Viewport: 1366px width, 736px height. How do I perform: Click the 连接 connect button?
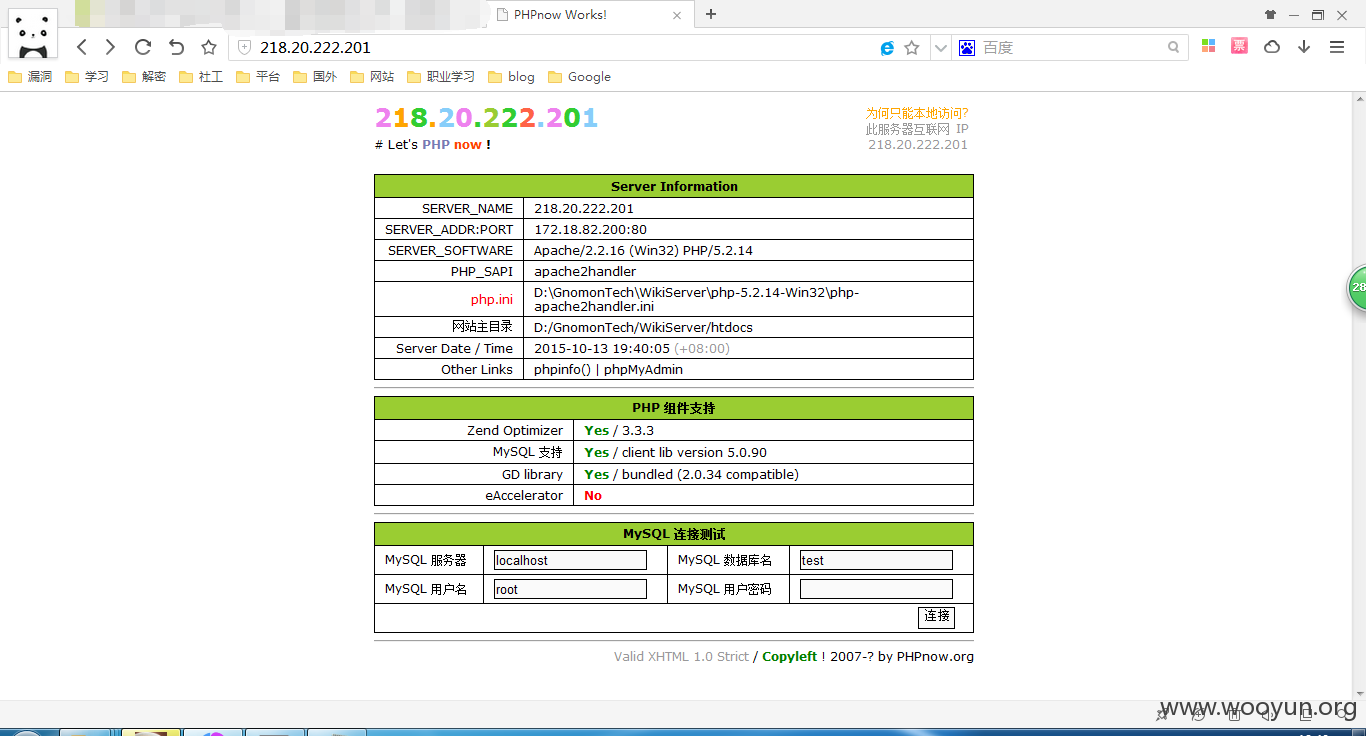point(936,617)
